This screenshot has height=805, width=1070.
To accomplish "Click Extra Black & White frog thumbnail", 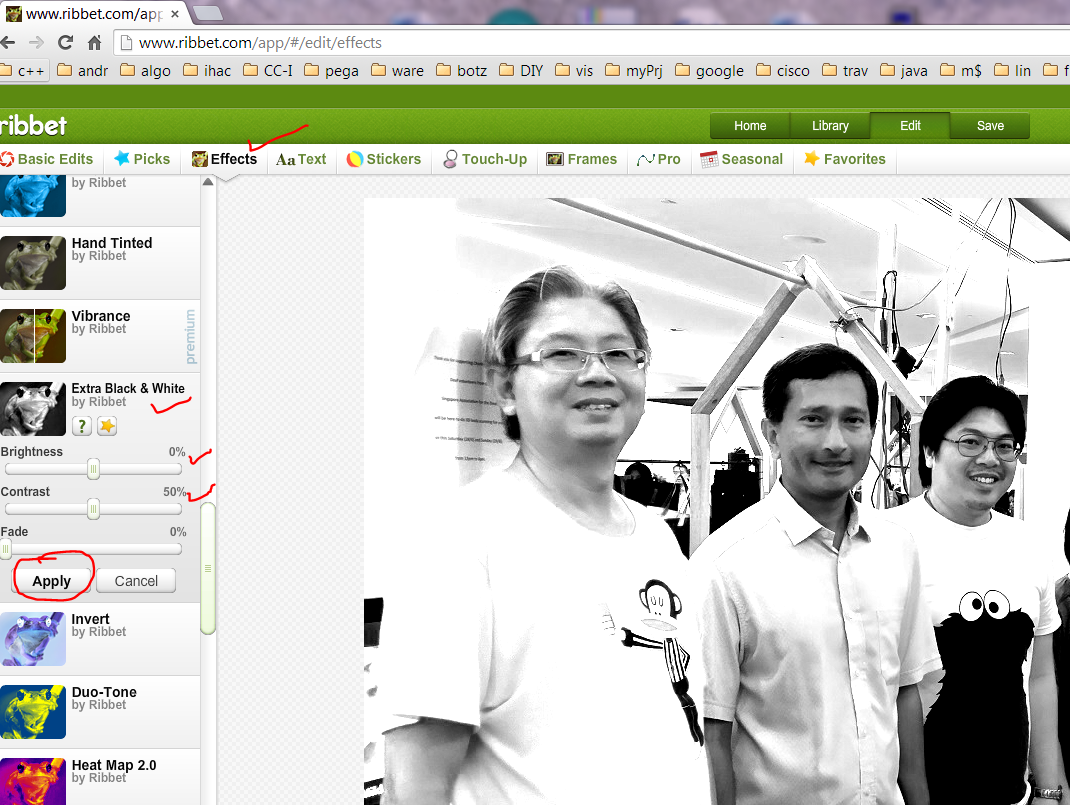I will pyautogui.click(x=33, y=409).
